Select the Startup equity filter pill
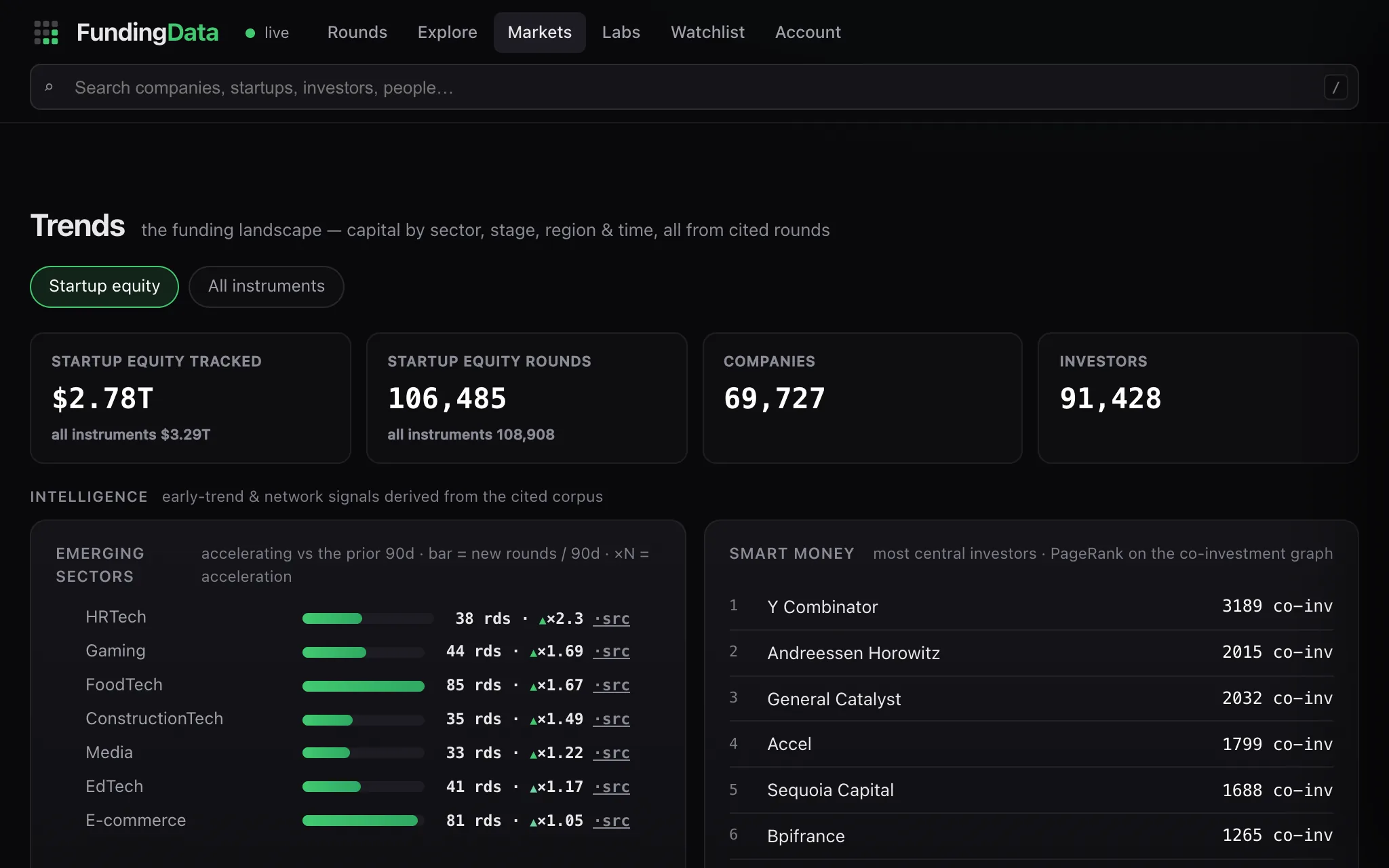The width and height of the screenshot is (1389, 868). (104, 286)
